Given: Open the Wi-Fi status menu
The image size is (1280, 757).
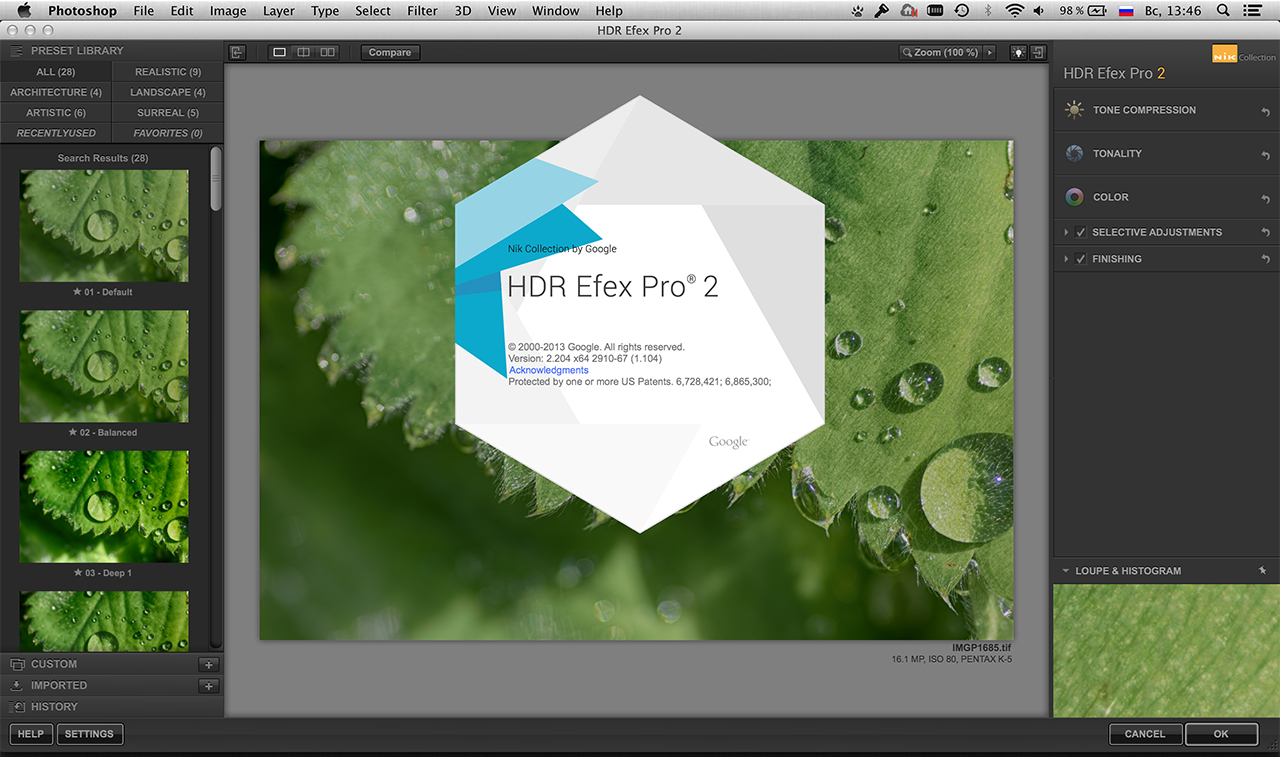Looking at the screenshot, I should pos(1015,11).
